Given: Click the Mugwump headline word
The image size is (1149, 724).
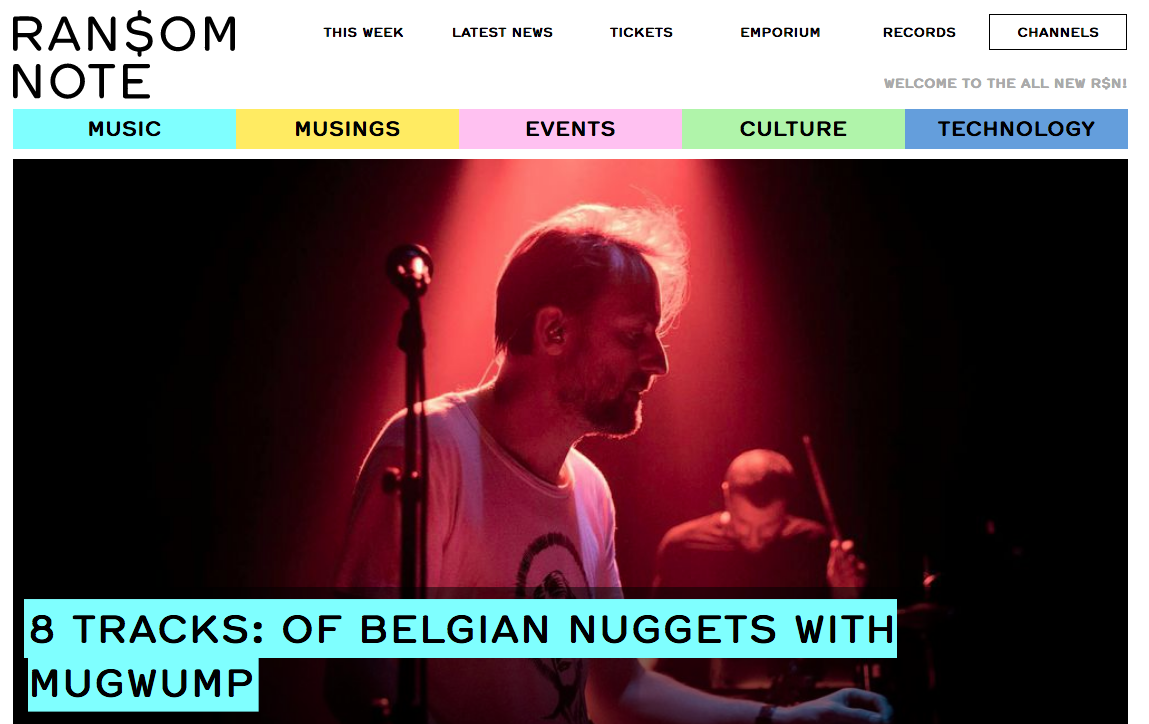Looking at the screenshot, I should coord(142,684).
